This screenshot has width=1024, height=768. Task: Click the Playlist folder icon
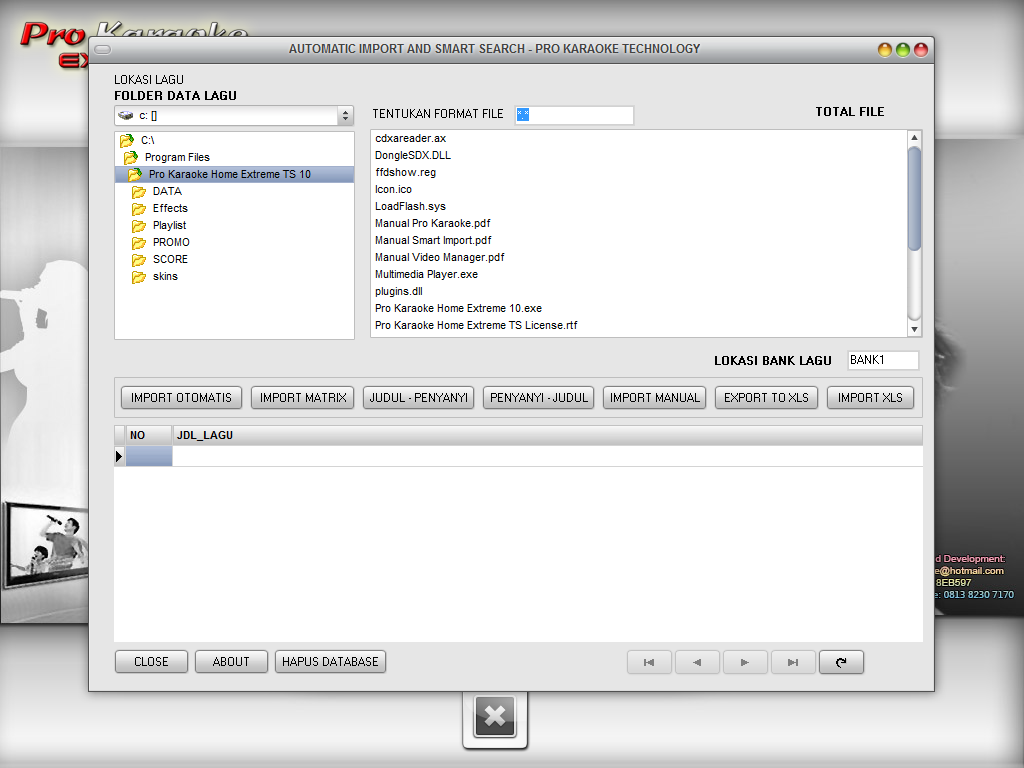point(138,225)
